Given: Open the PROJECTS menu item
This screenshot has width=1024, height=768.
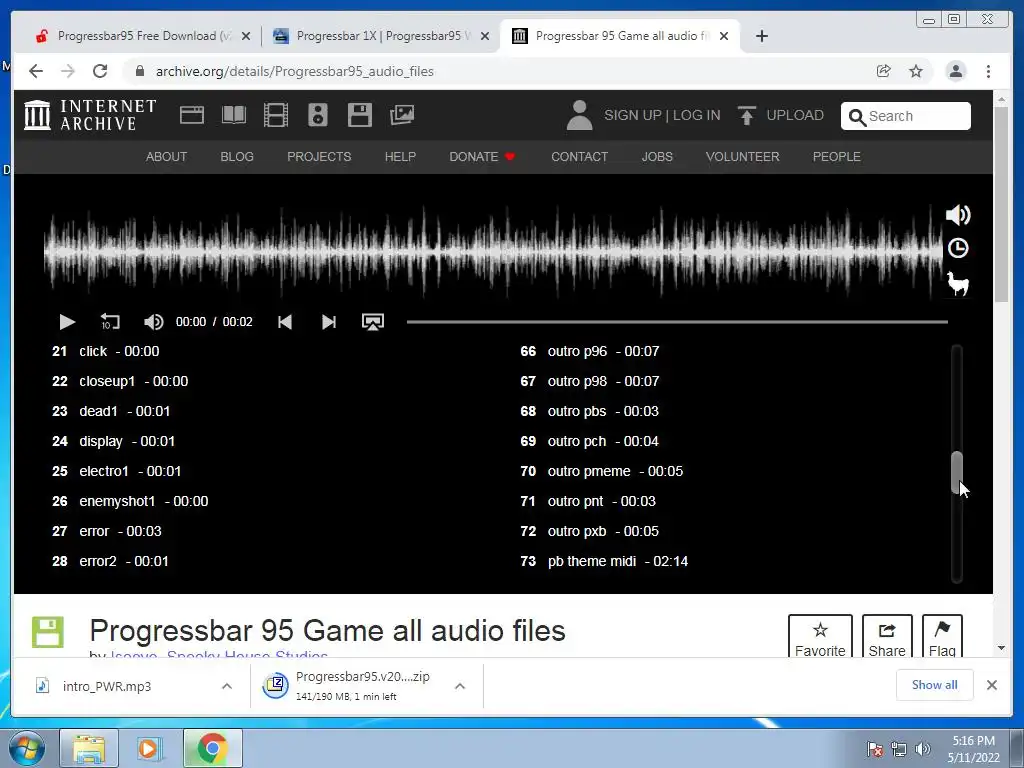Looking at the screenshot, I should pyautogui.click(x=319, y=157).
